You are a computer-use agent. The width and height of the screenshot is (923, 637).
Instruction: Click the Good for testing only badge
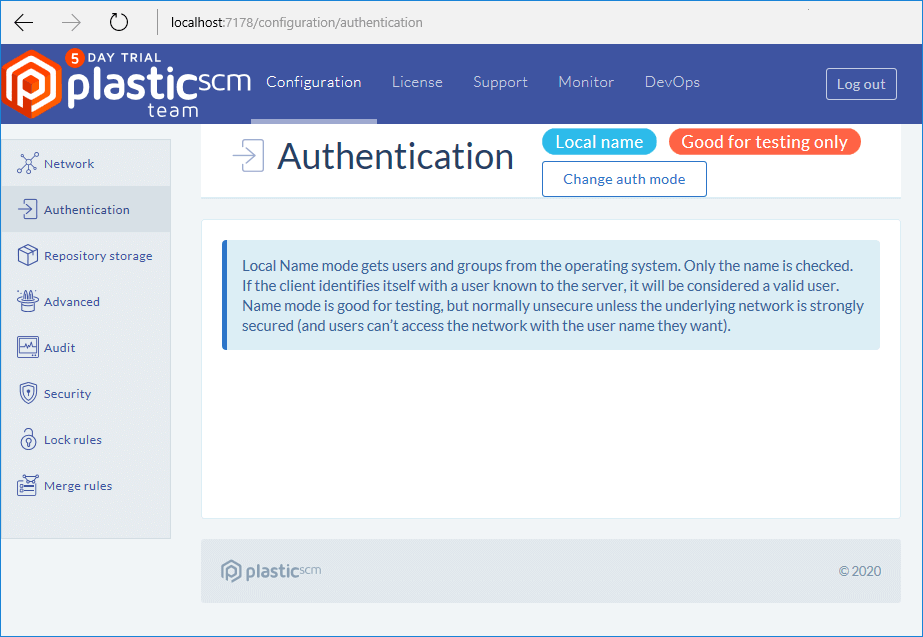765,142
